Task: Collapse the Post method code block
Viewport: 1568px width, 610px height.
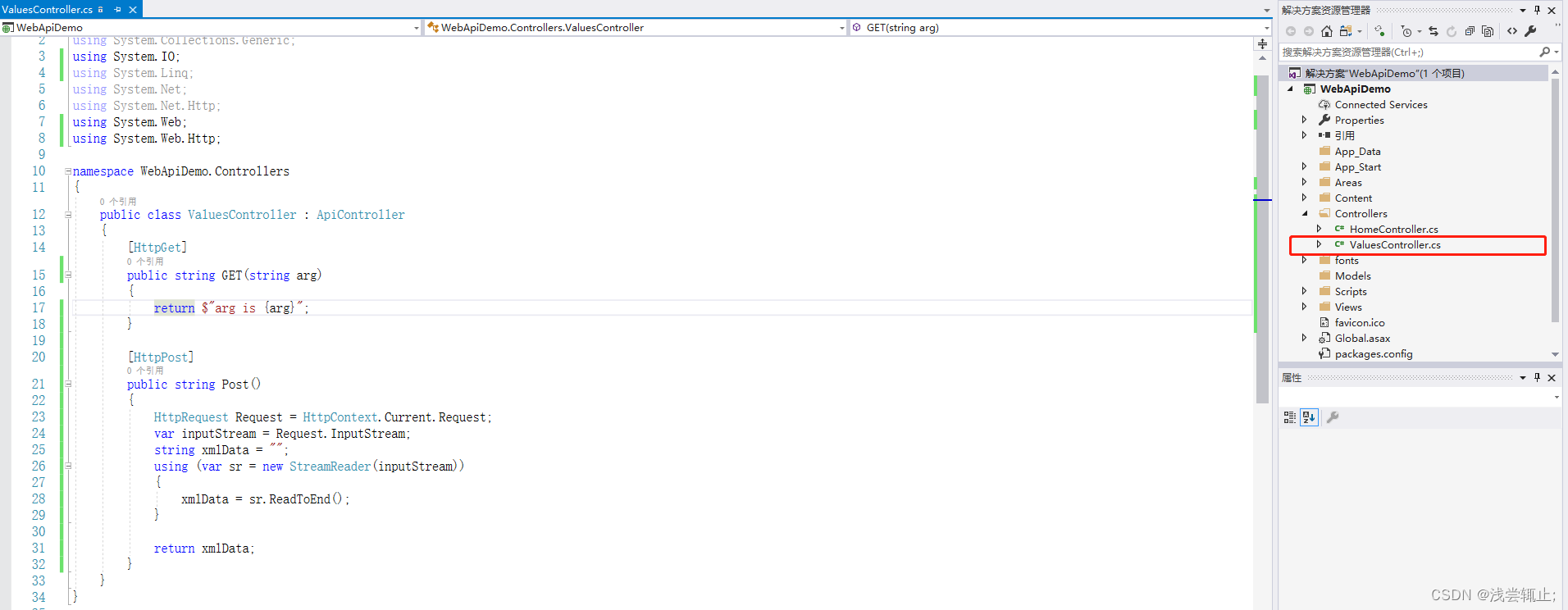Action: click(x=68, y=384)
